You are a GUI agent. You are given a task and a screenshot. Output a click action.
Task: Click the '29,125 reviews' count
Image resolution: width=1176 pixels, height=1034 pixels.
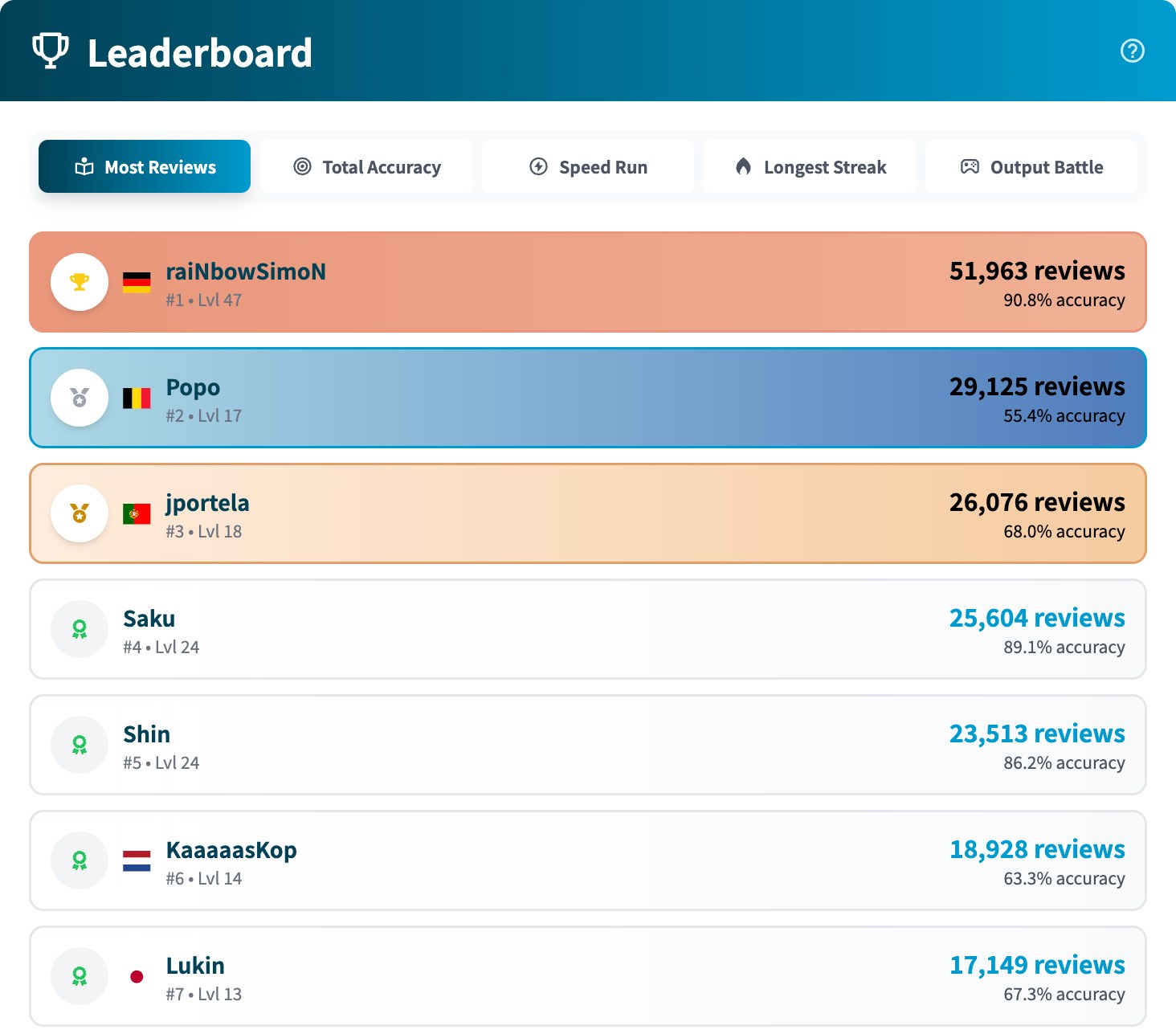(1037, 386)
